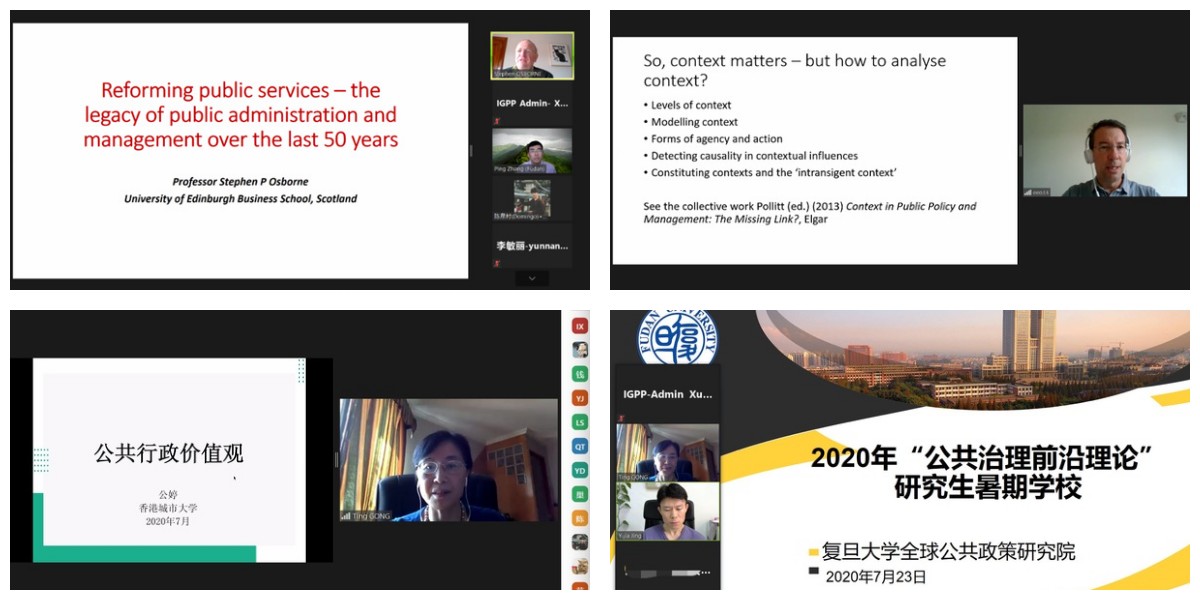Click muted mic icon on IGPP Admin- tile
The width and height of the screenshot is (1200, 600).
click(497, 120)
